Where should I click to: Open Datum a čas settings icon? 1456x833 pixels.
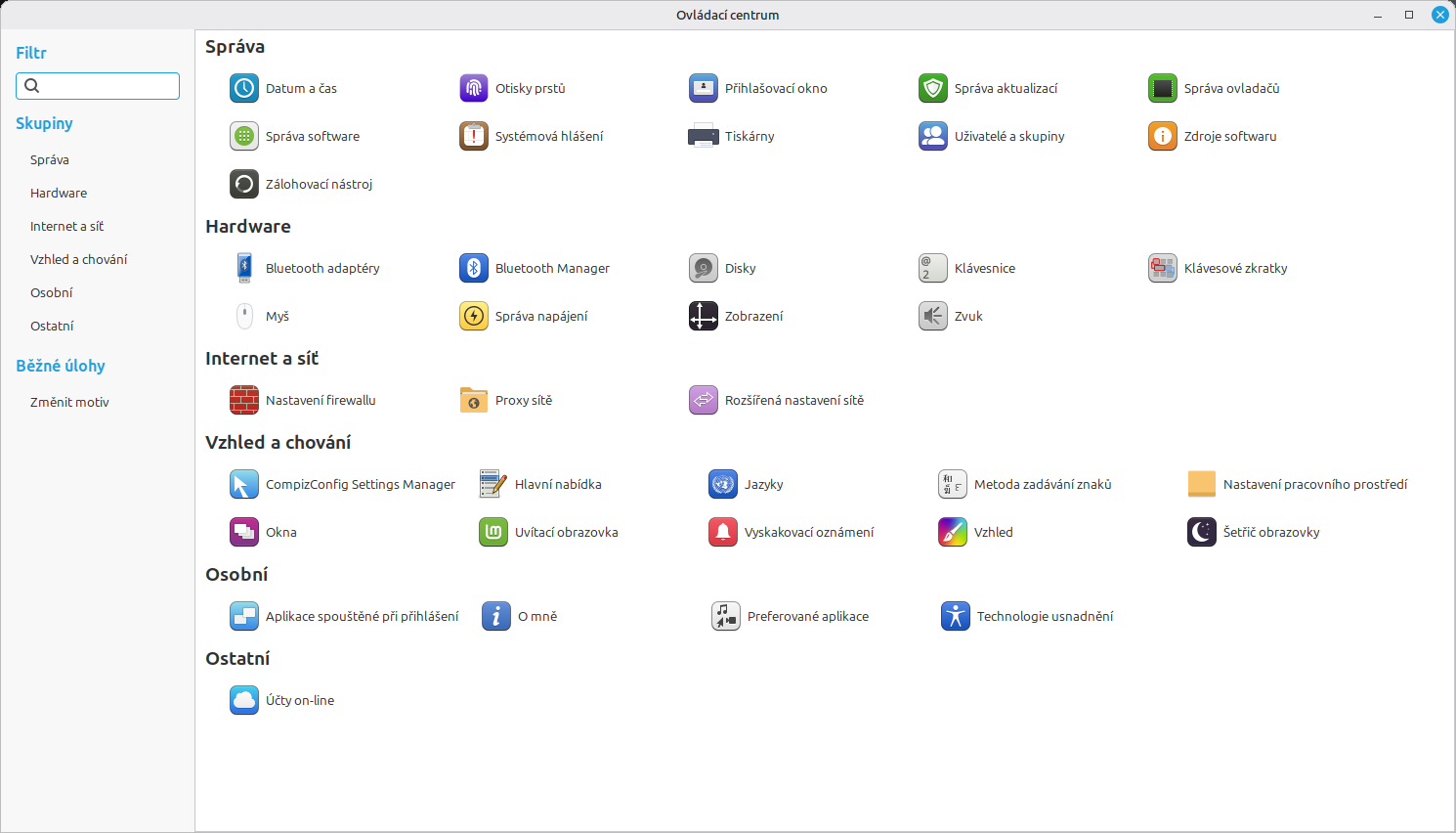(243, 88)
